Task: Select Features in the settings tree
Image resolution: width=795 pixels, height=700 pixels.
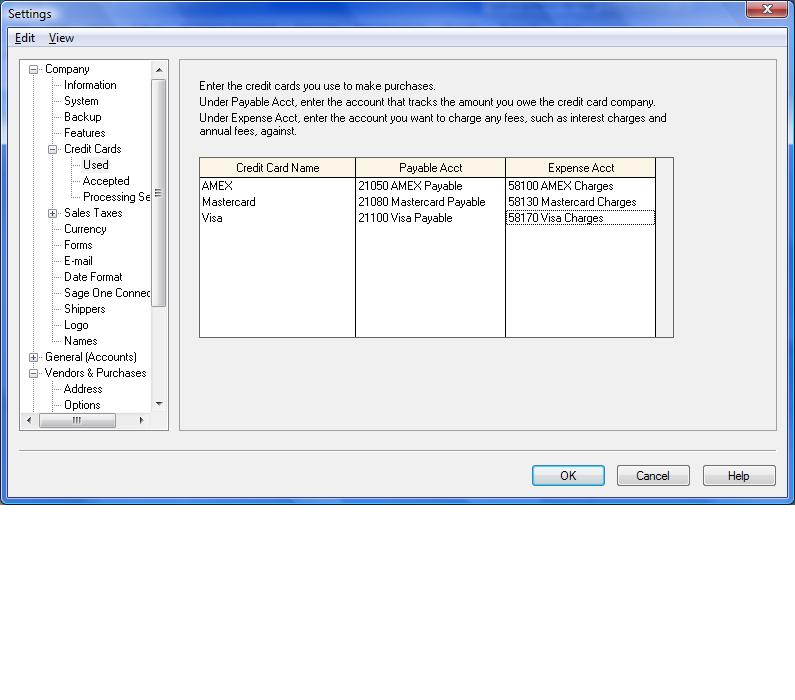Action: point(85,133)
